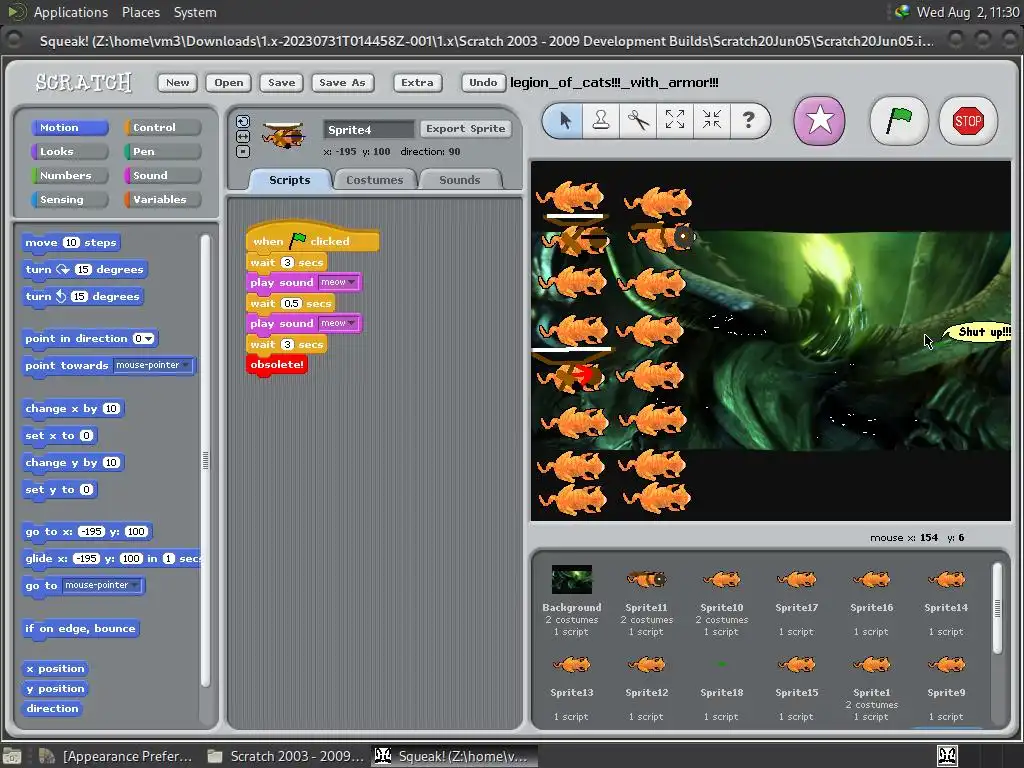The width and height of the screenshot is (1024, 768).
Task: Click the Open button
Action: (x=229, y=82)
